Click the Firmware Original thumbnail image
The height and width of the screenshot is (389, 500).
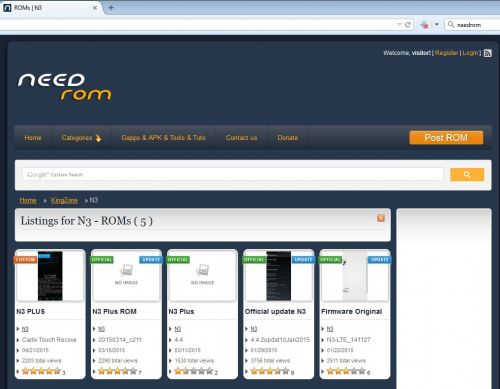click(x=355, y=276)
